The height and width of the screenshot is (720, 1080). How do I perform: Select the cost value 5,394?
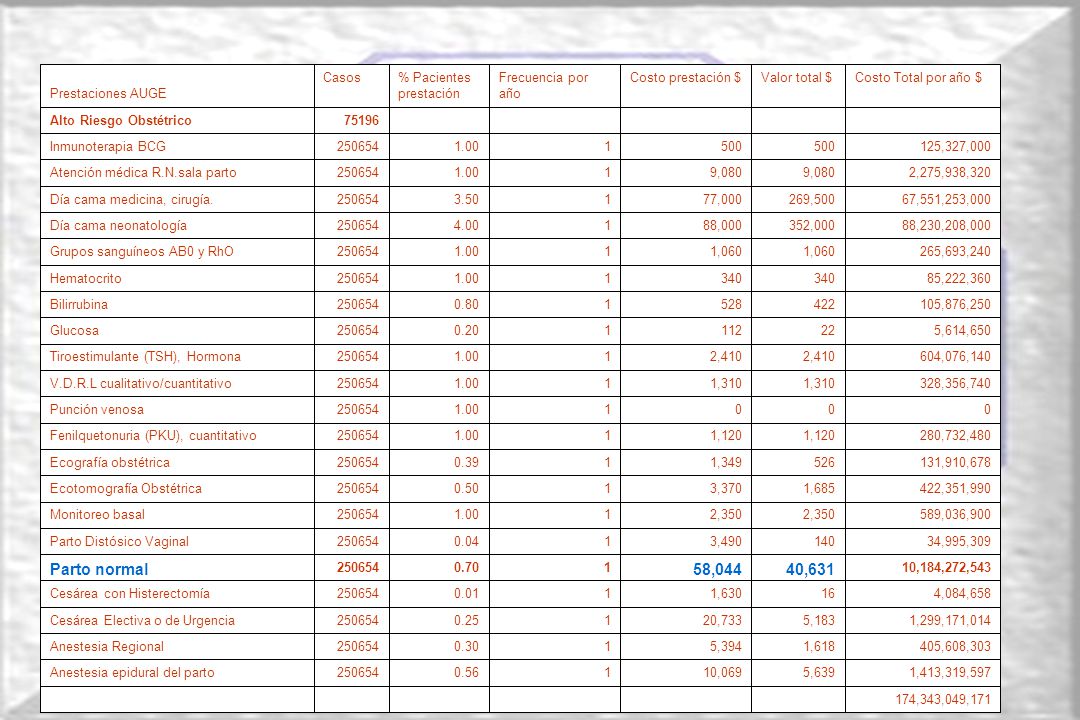point(726,646)
